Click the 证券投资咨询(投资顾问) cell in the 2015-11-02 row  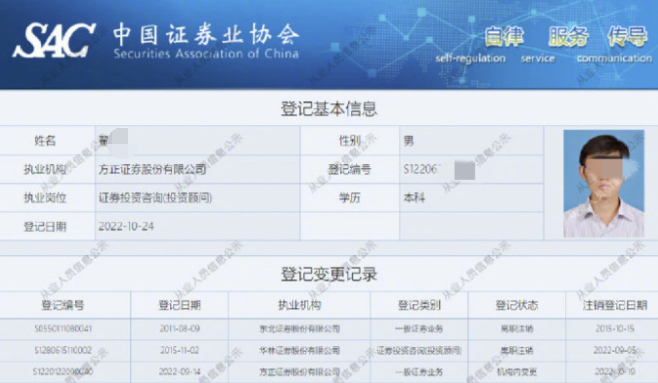[x=419, y=350]
